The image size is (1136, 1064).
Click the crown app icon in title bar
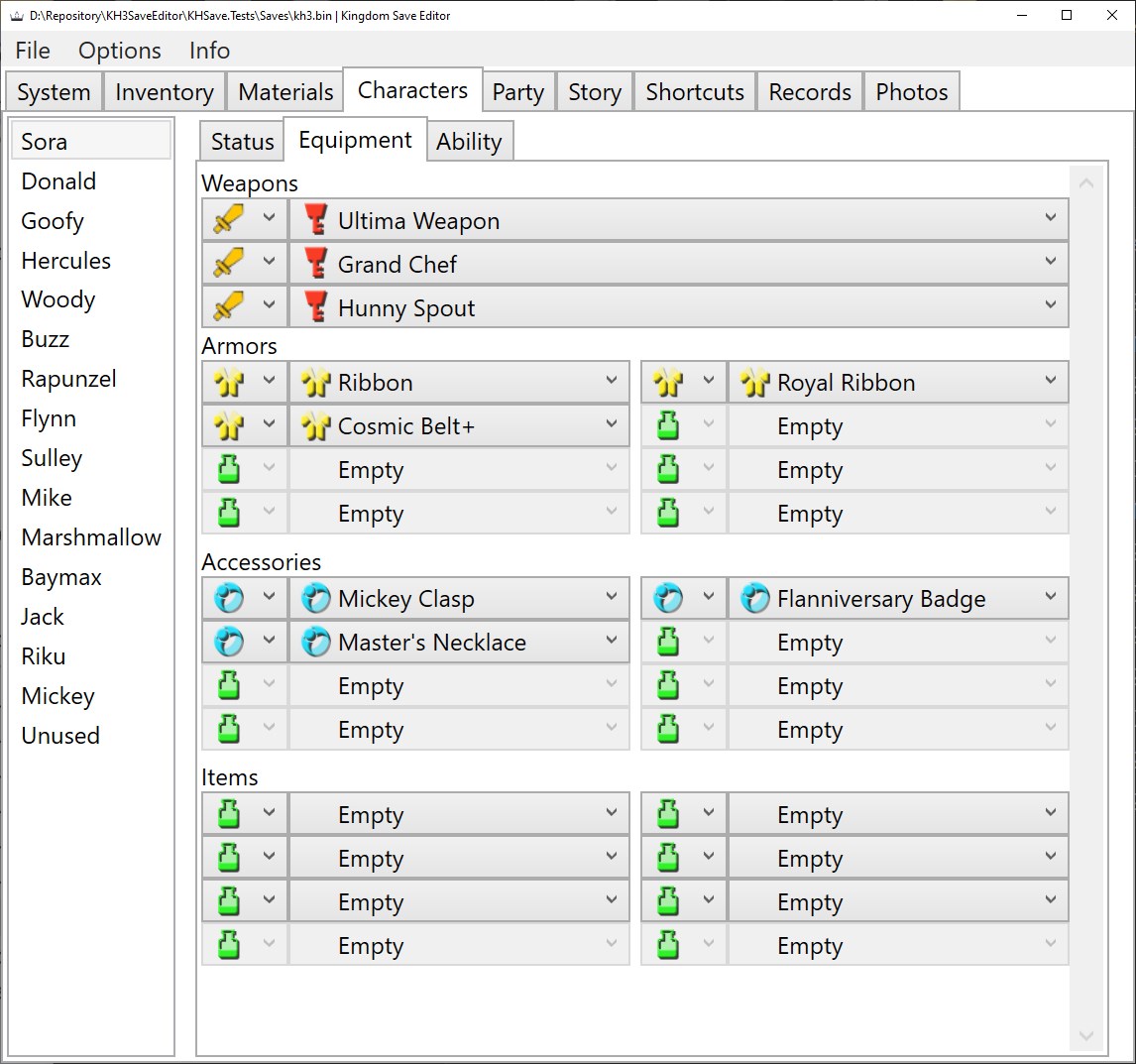click(17, 16)
